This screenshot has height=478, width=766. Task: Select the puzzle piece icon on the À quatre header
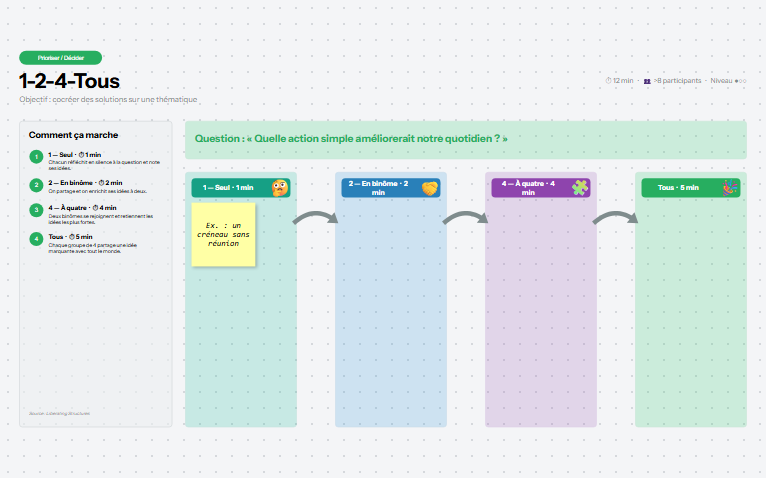tap(580, 188)
